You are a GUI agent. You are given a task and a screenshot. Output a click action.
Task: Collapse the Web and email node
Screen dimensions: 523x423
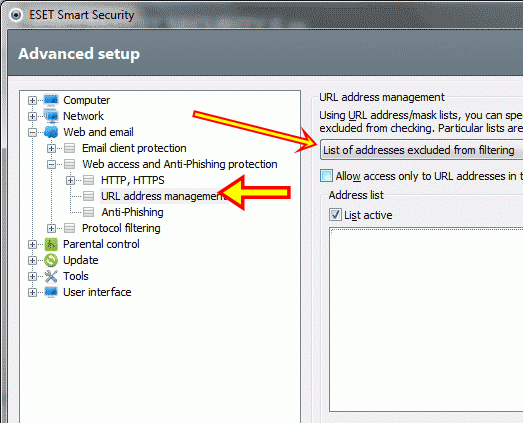click(32, 132)
